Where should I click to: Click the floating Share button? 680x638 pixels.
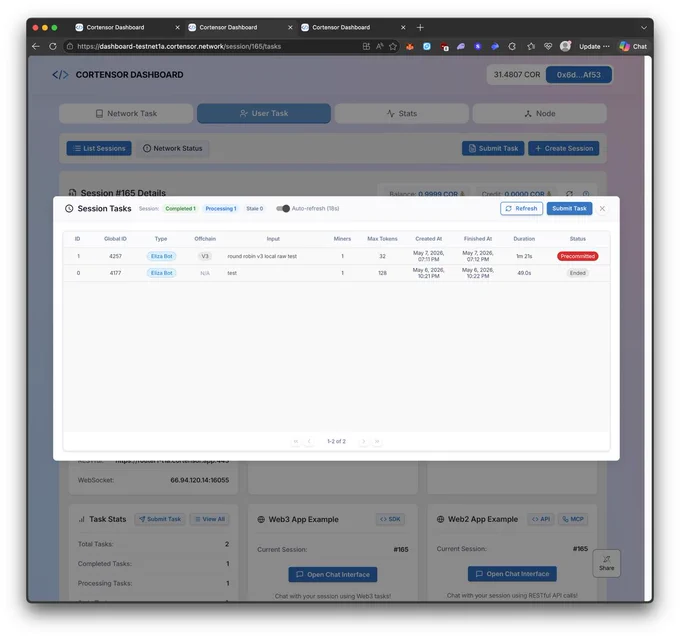click(x=606, y=563)
